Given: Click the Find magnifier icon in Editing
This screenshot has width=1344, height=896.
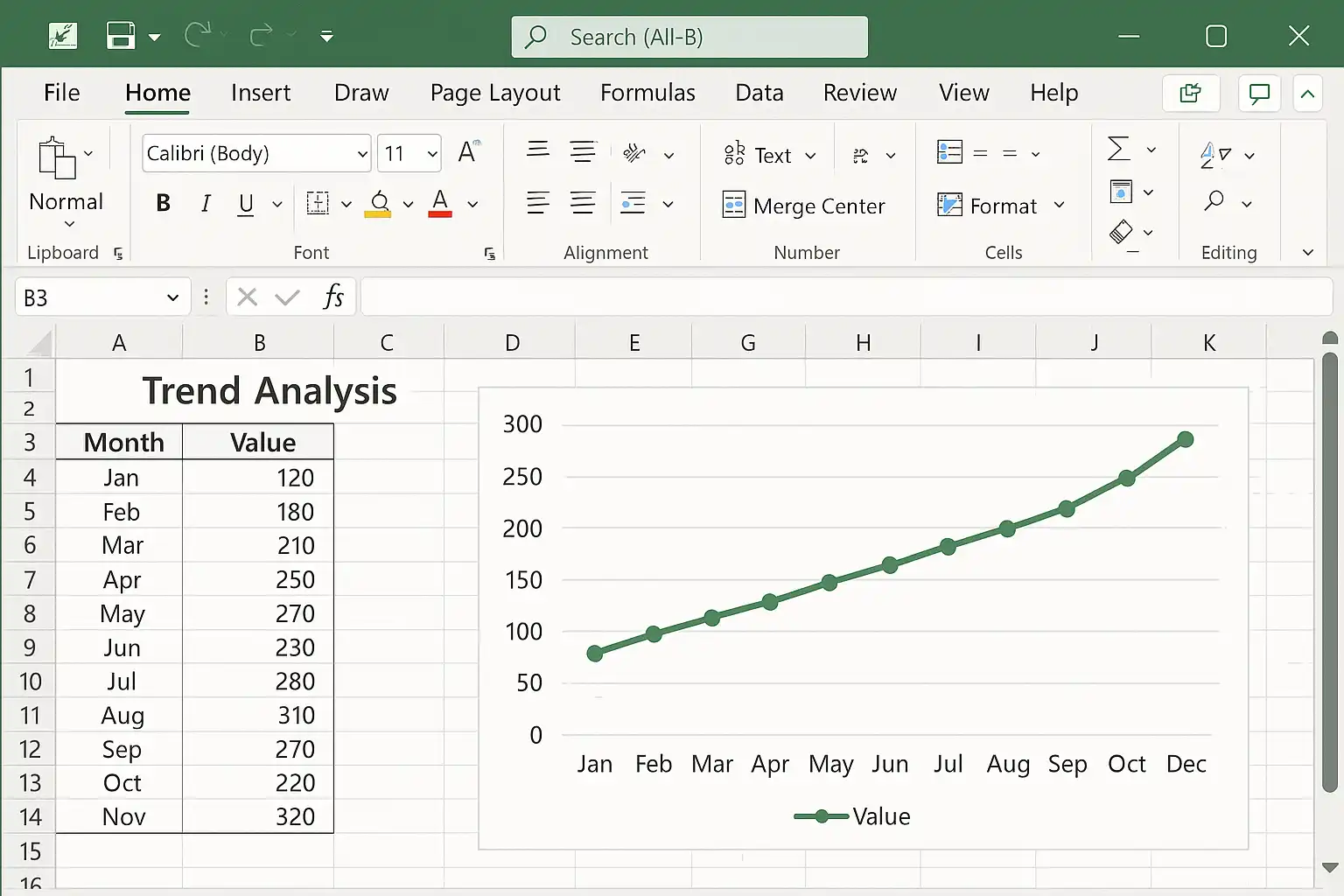Looking at the screenshot, I should (x=1214, y=201).
